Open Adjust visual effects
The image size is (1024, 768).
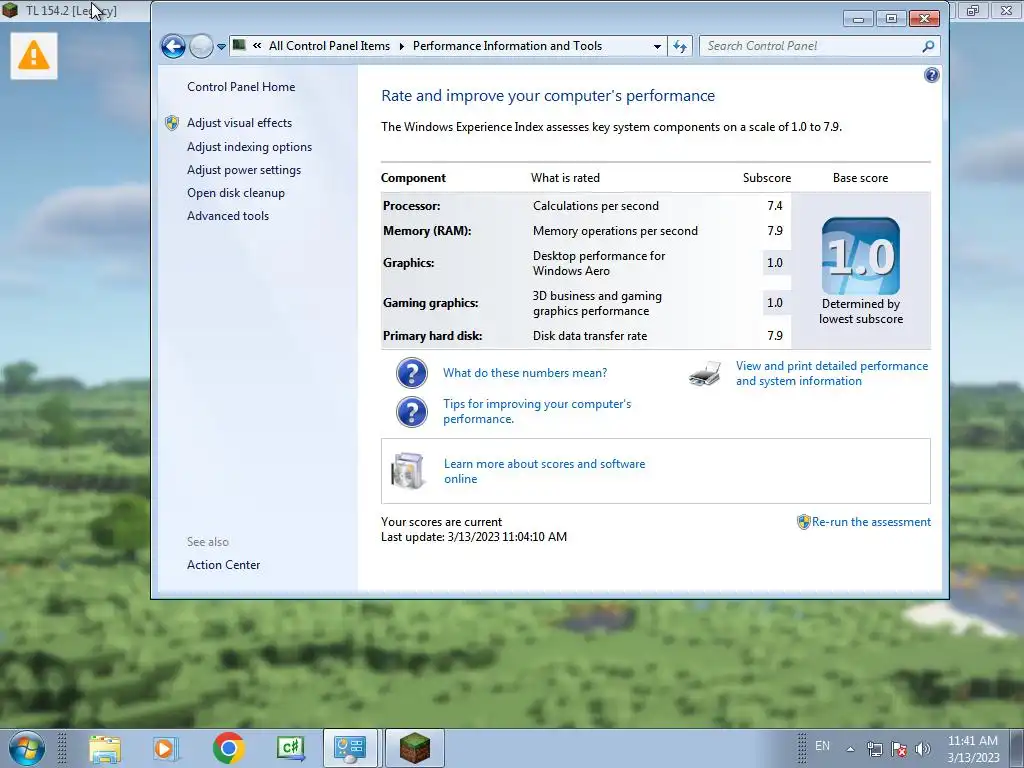tap(239, 123)
